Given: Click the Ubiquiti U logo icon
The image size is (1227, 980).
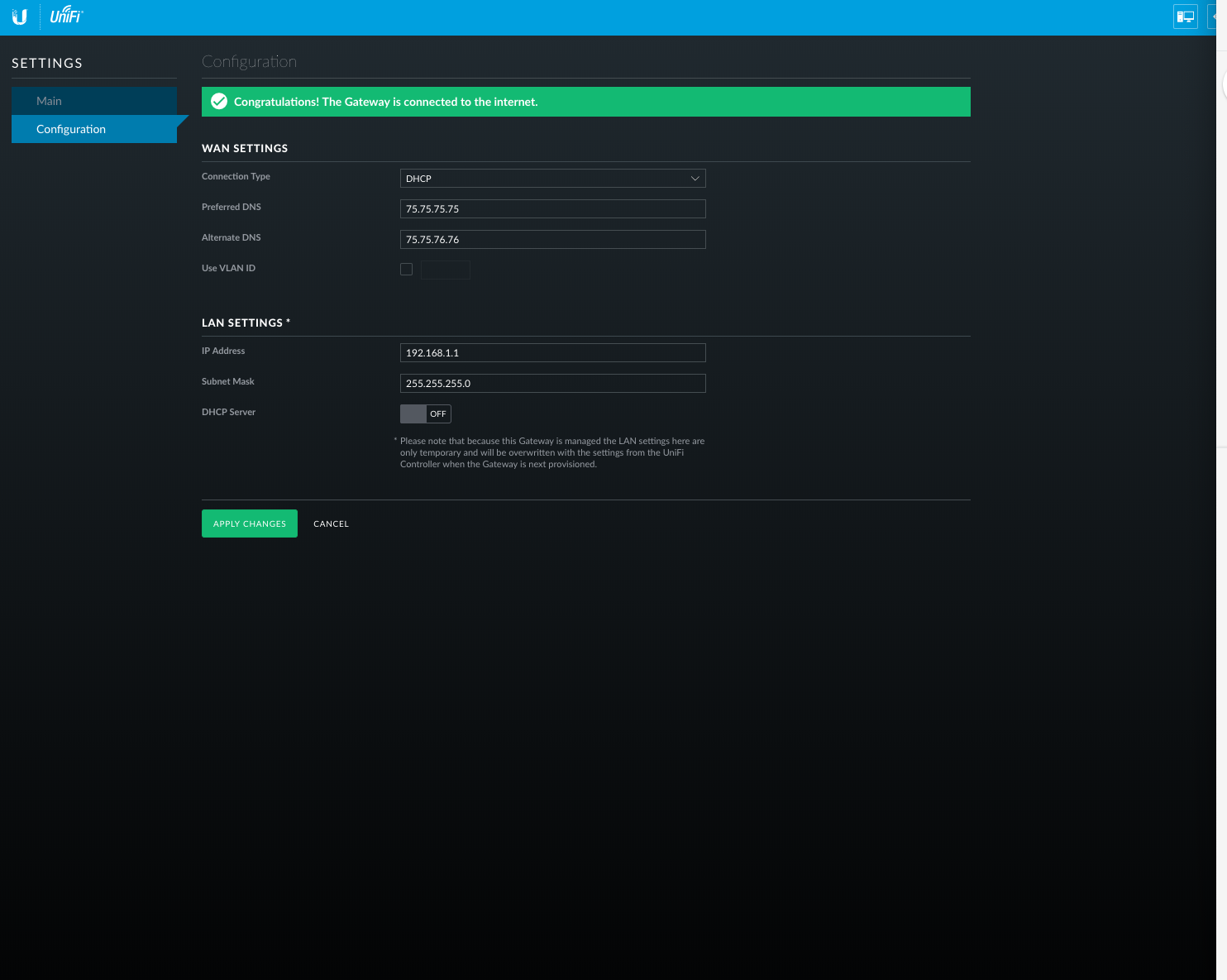Looking at the screenshot, I should point(20,17).
